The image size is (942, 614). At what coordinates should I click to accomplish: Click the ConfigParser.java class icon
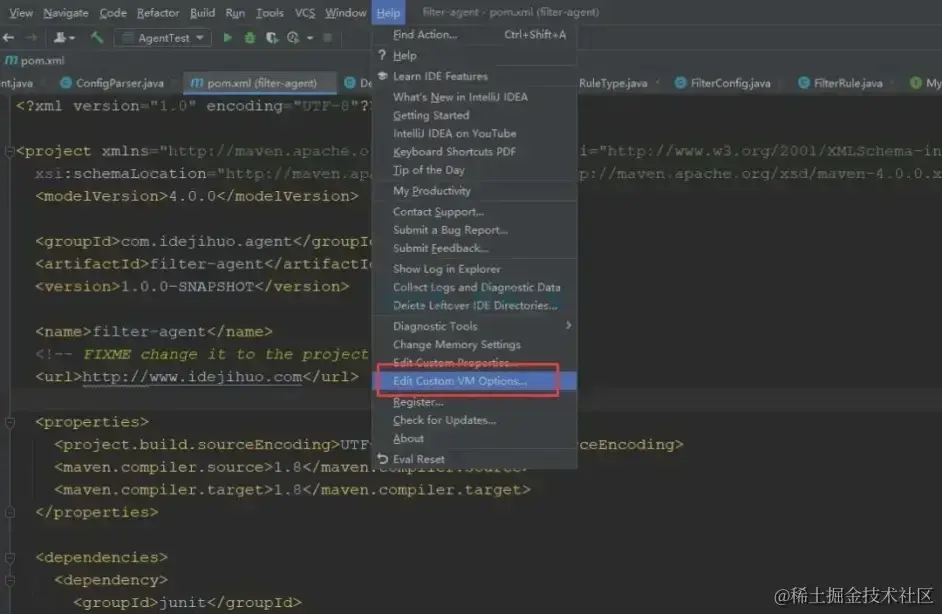click(66, 83)
